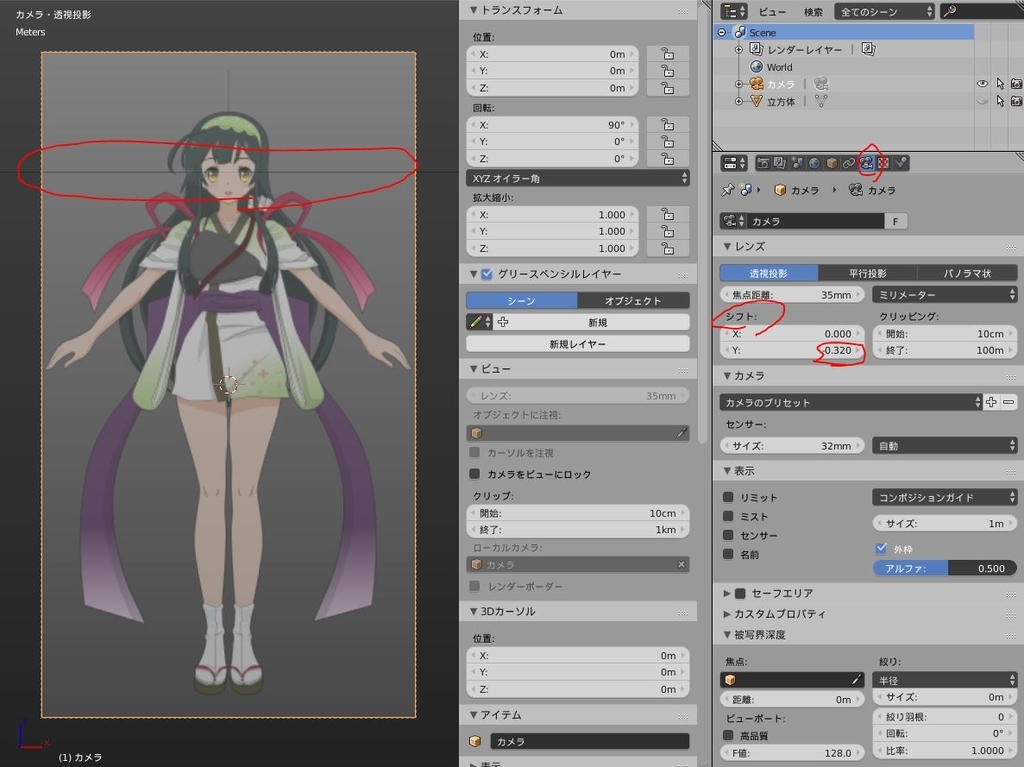Toggle visibility eye for カメラ in outliner
Screen dimensions: 1024x767
click(982, 84)
